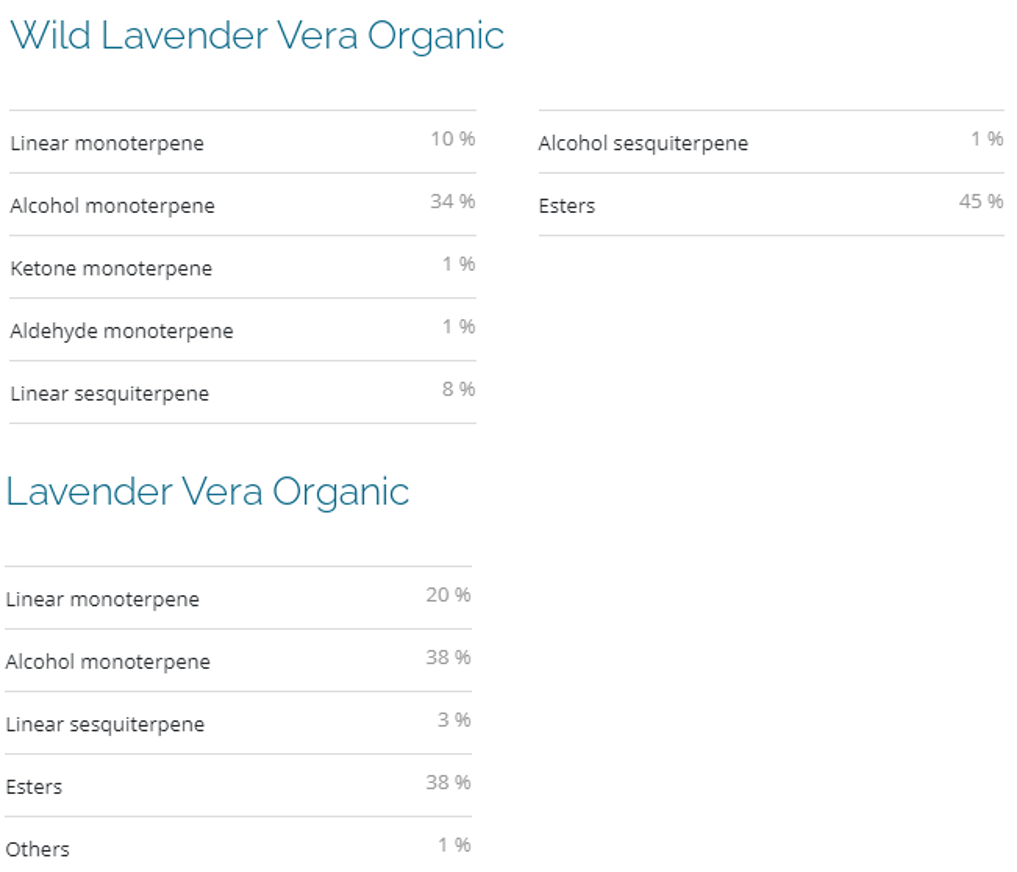Click the Lavender Vera Organic heading below
Screen dimensions: 1017x872
point(208,492)
